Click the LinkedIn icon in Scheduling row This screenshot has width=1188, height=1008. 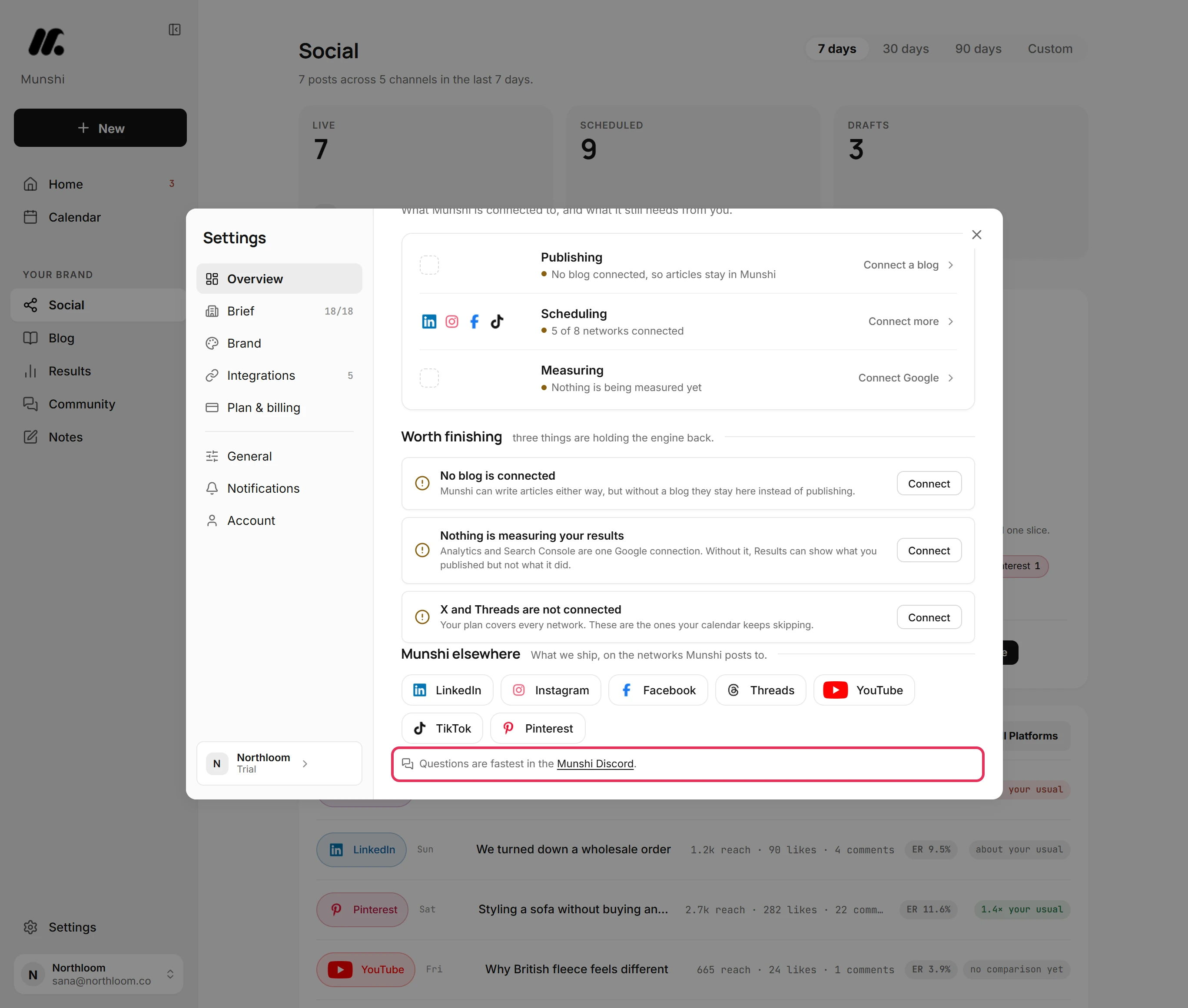428,322
